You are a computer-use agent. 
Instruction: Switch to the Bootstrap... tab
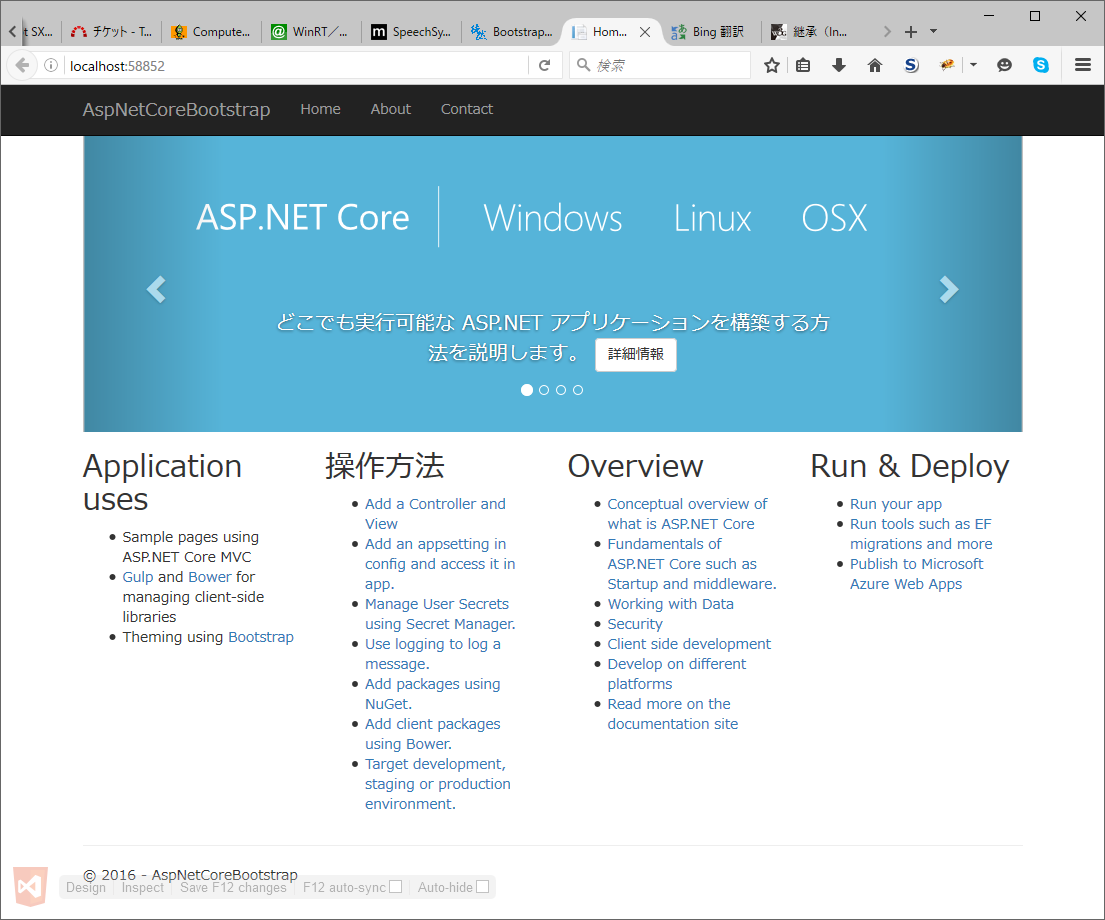click(x=512, y=32)
